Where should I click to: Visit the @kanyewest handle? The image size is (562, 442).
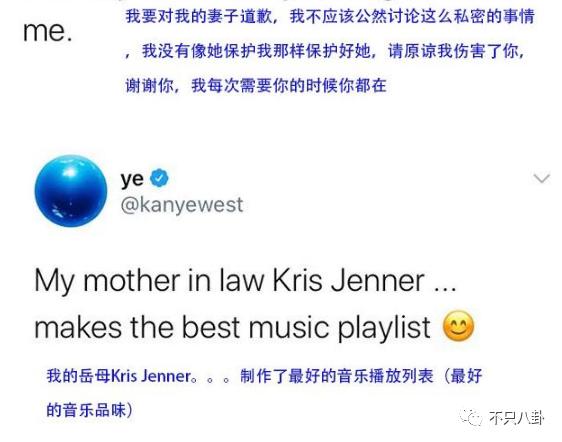click(182, 205)
